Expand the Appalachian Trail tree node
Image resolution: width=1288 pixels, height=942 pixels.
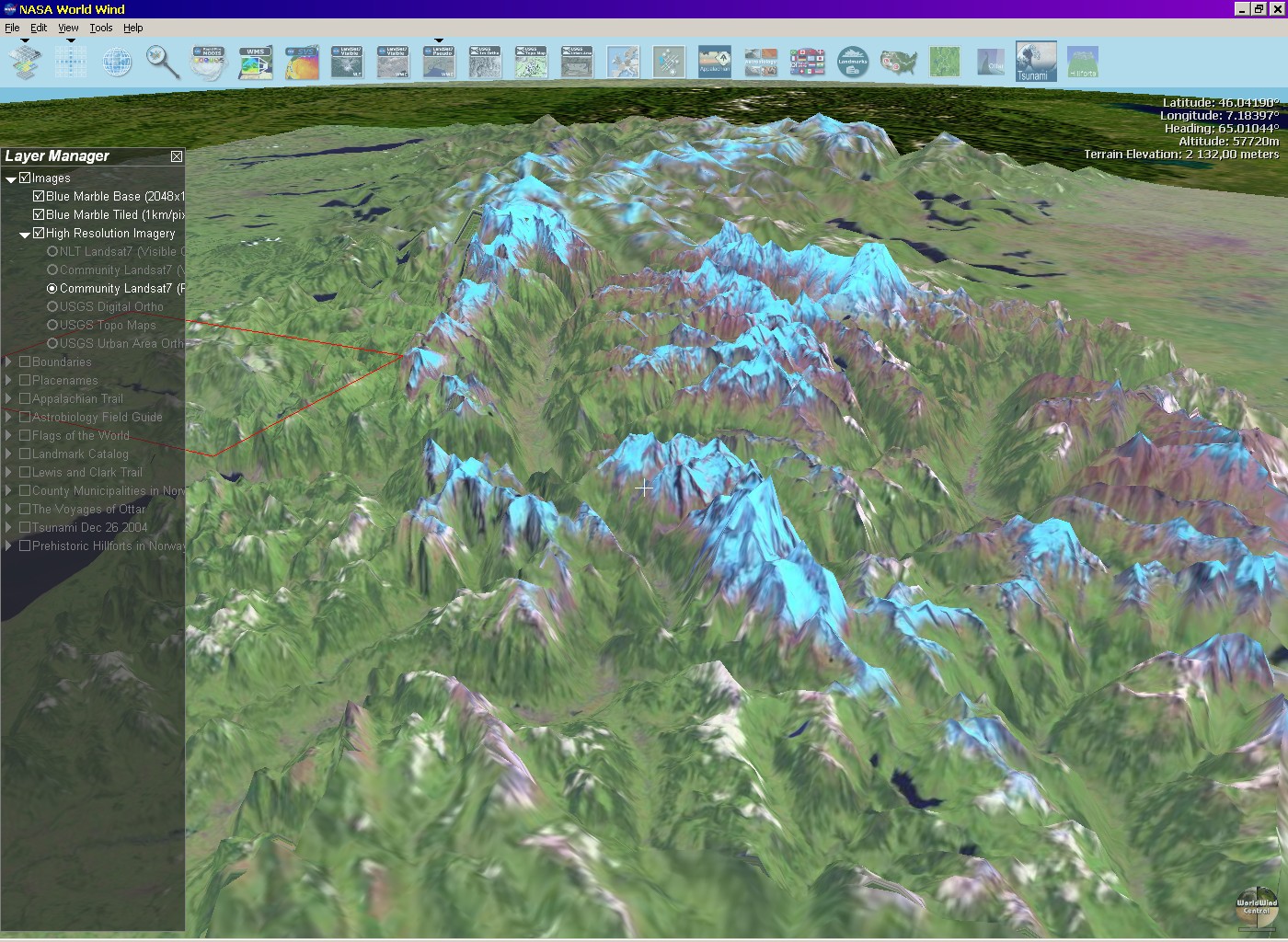(x=9, y=398)
